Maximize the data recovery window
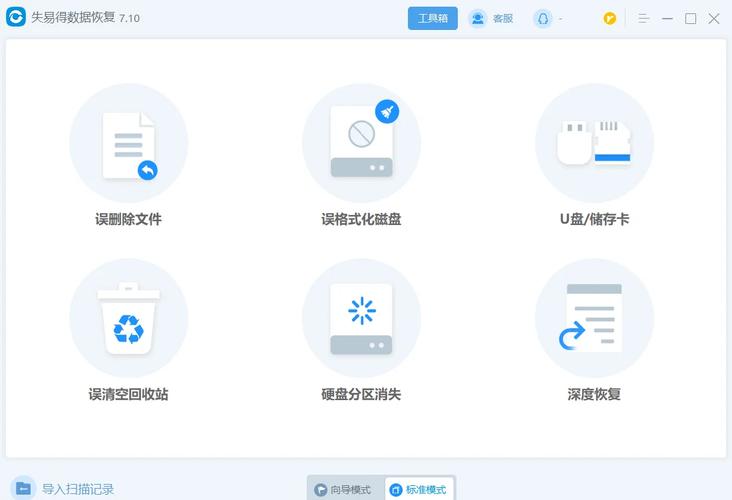This screenshot has height=500, width=732. pyautogui.click(x=691, y=19)
